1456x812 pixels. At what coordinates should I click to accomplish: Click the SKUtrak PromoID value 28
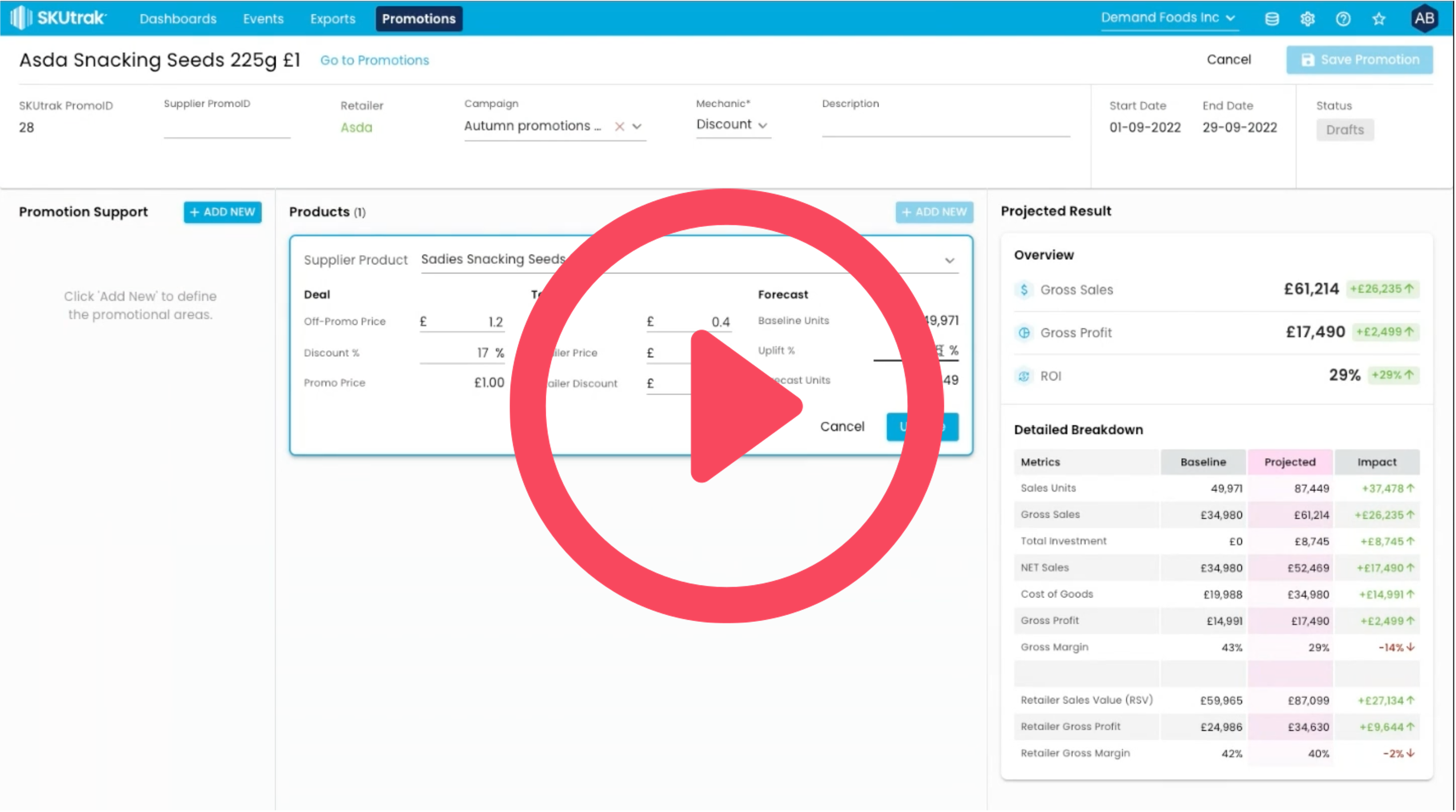[x=26, y=127]
